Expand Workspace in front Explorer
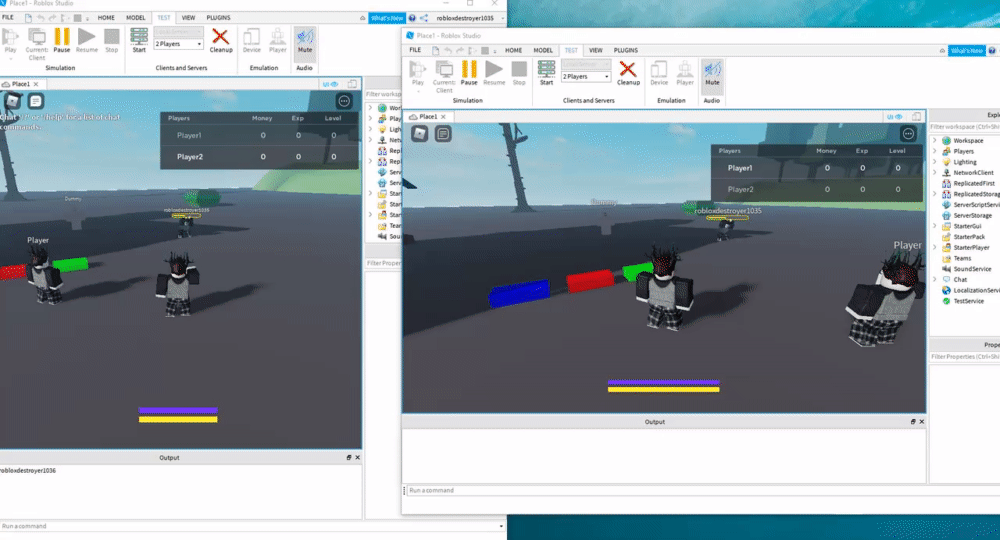This screenshot has height=540, width=1000. [x=935, y=140]
